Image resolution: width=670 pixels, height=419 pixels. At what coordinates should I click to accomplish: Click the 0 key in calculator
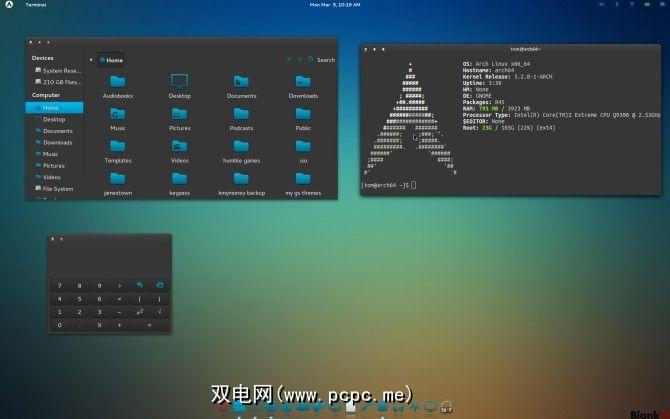pos(59,325)
